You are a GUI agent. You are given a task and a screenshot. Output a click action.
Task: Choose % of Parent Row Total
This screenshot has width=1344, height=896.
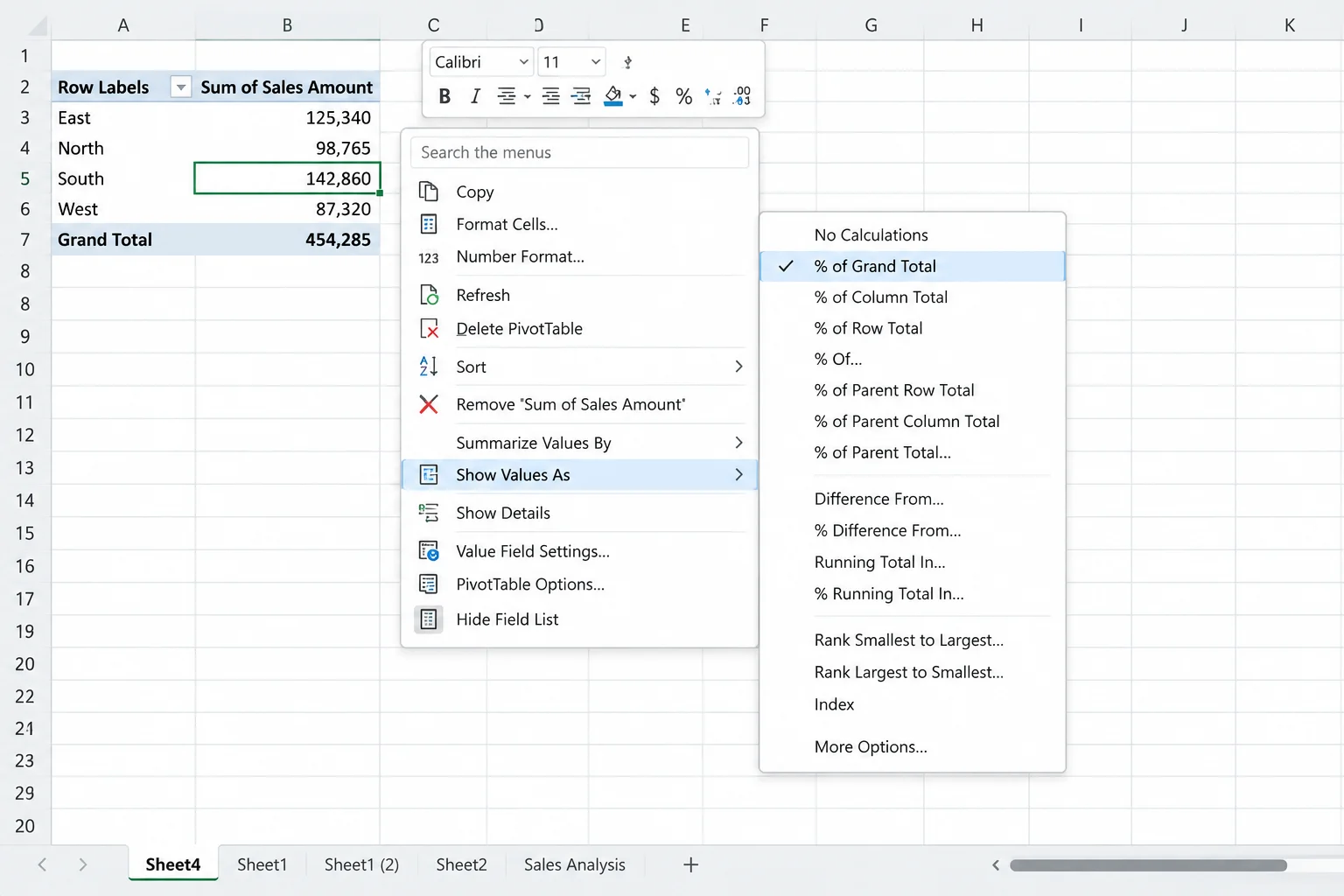(893, 390)
